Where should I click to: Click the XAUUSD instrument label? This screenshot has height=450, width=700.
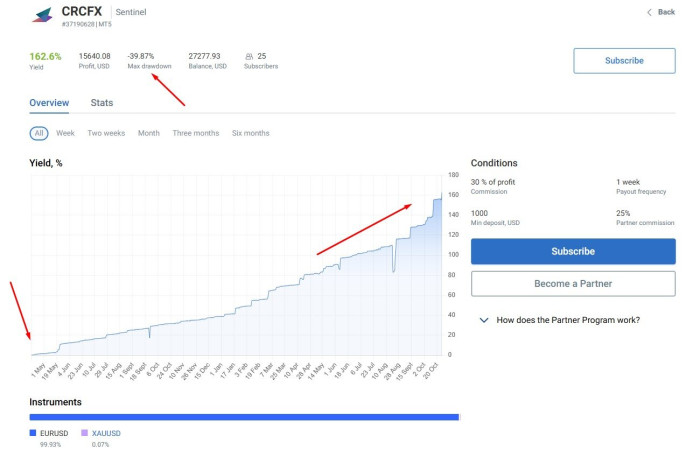pos(106,433)
